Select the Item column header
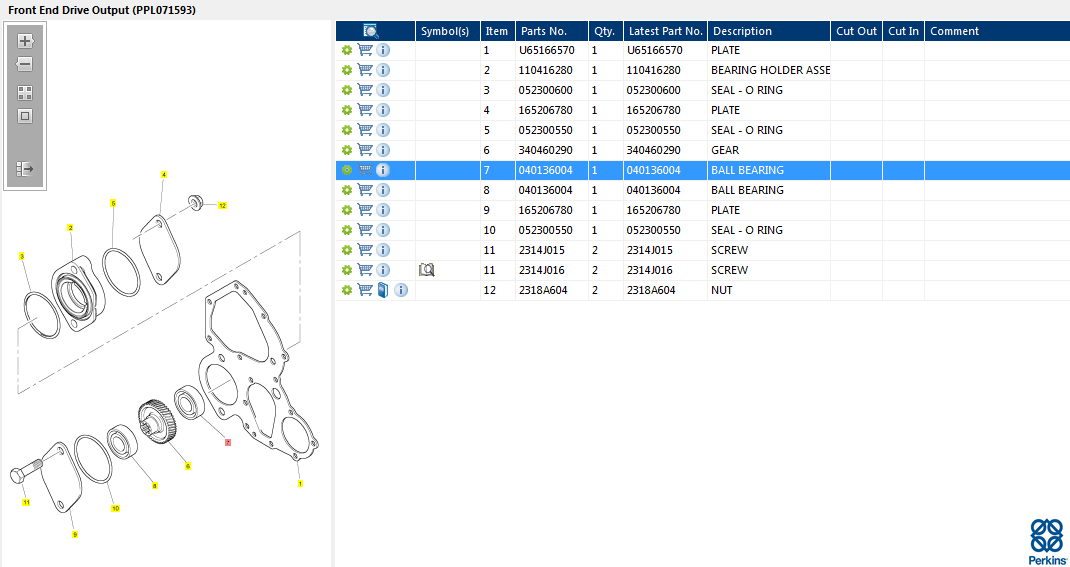Screen dimensions: 1070x567 pyautogui.click(x=497, y=31)
